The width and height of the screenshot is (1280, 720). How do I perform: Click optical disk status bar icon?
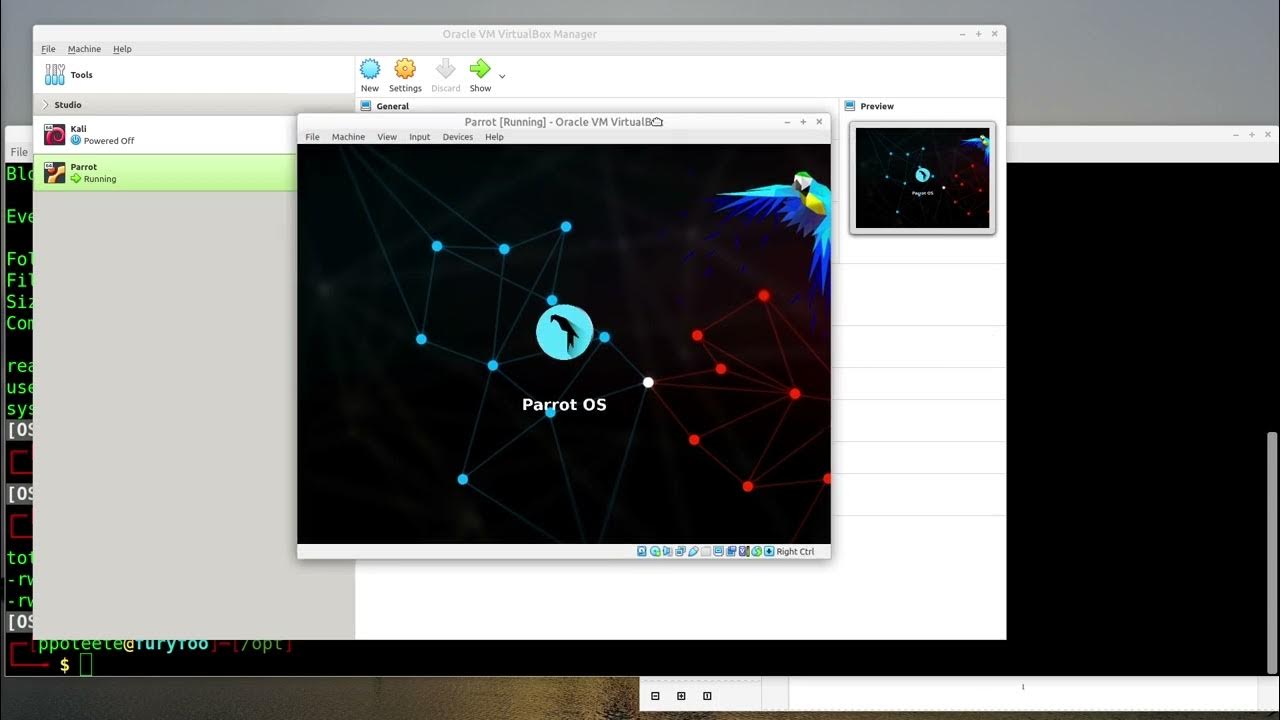[655, 551]
